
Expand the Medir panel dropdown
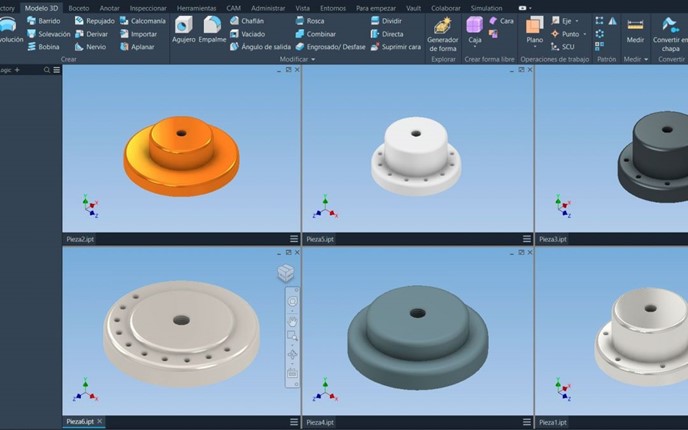[646, 59]
